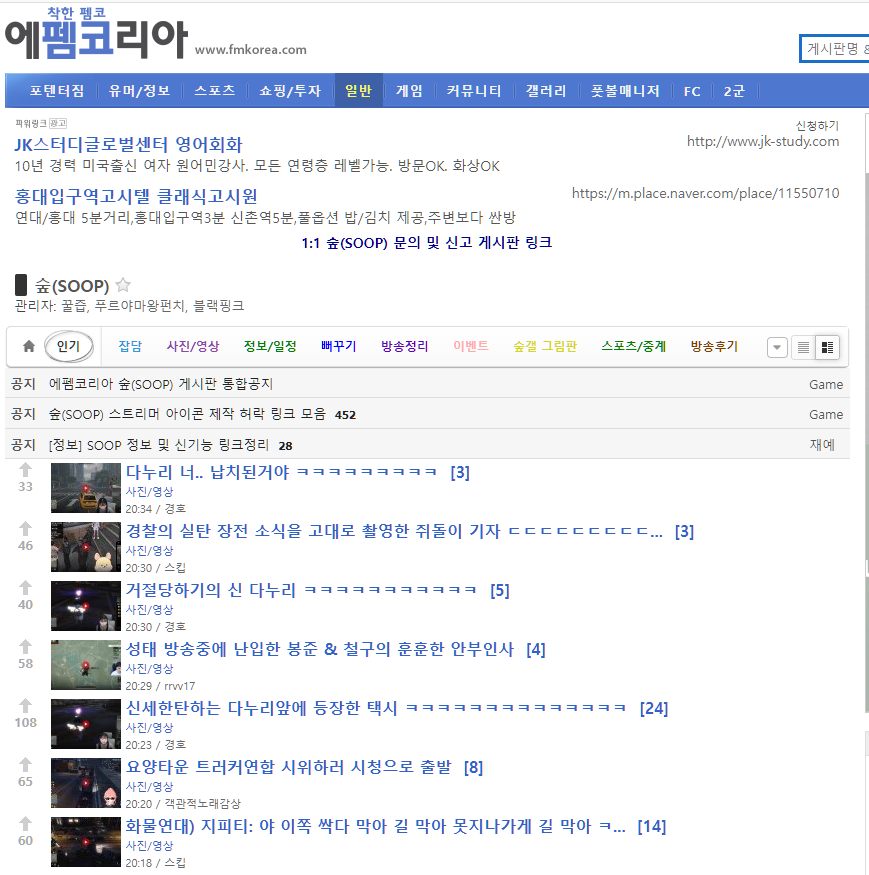Open FC in main navigation
This screenshot has height=875, width=869.
pyautogui.click(x=692, y=91)
